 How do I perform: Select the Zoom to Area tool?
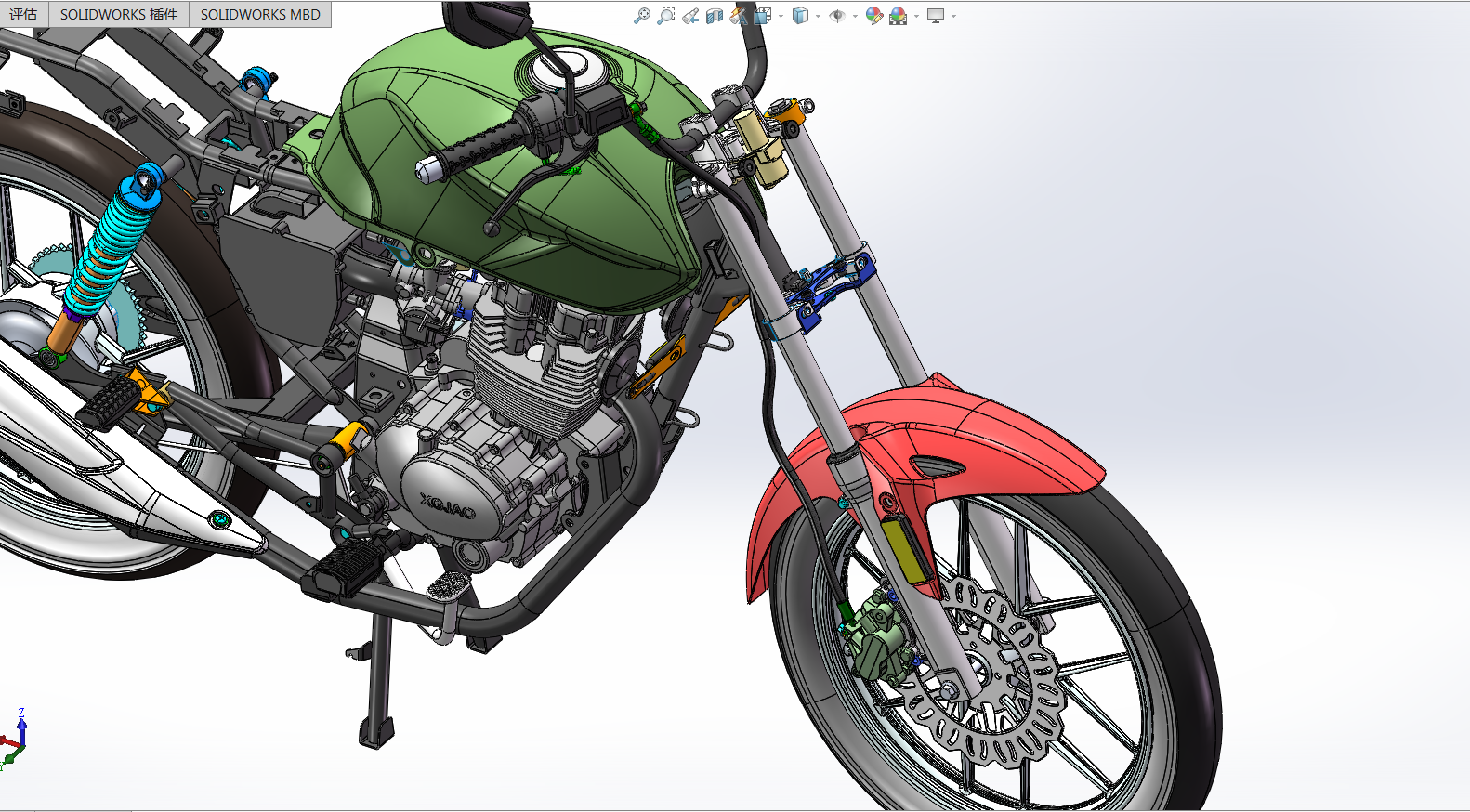coord(666,16)
